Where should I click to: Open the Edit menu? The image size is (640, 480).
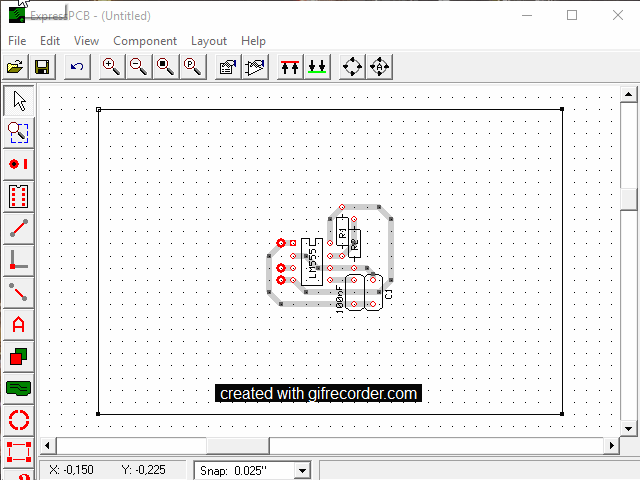pos(50,41)
